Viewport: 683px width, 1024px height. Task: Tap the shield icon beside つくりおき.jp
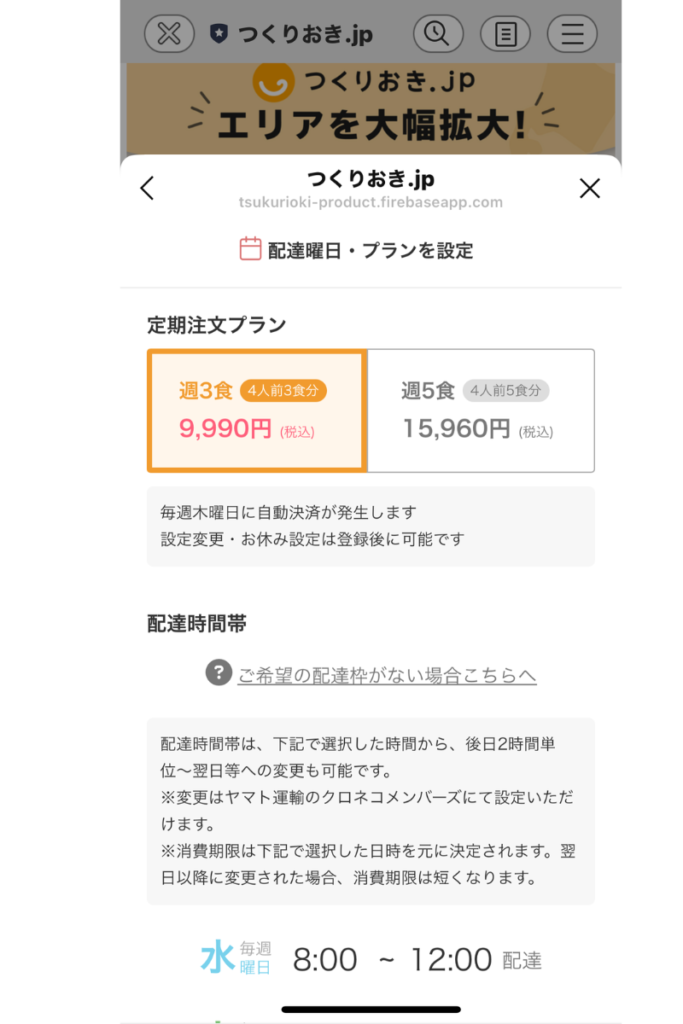[219, 33]
